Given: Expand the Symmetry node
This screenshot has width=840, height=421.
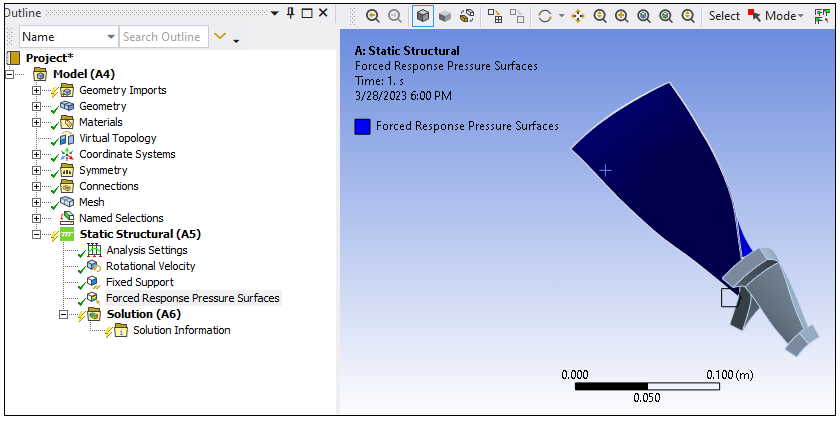Looking at the screenshot, I should pyautogui.click(x=36, y=171).
